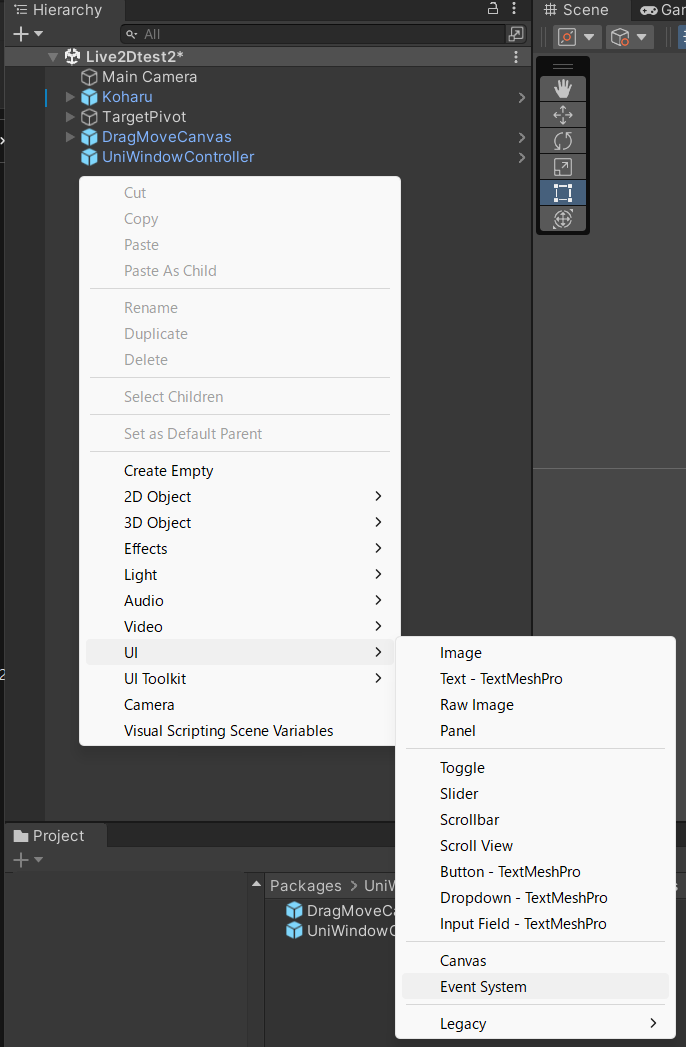Select the Scale tool
686x1047 pixels.
[x=563, y=166]
